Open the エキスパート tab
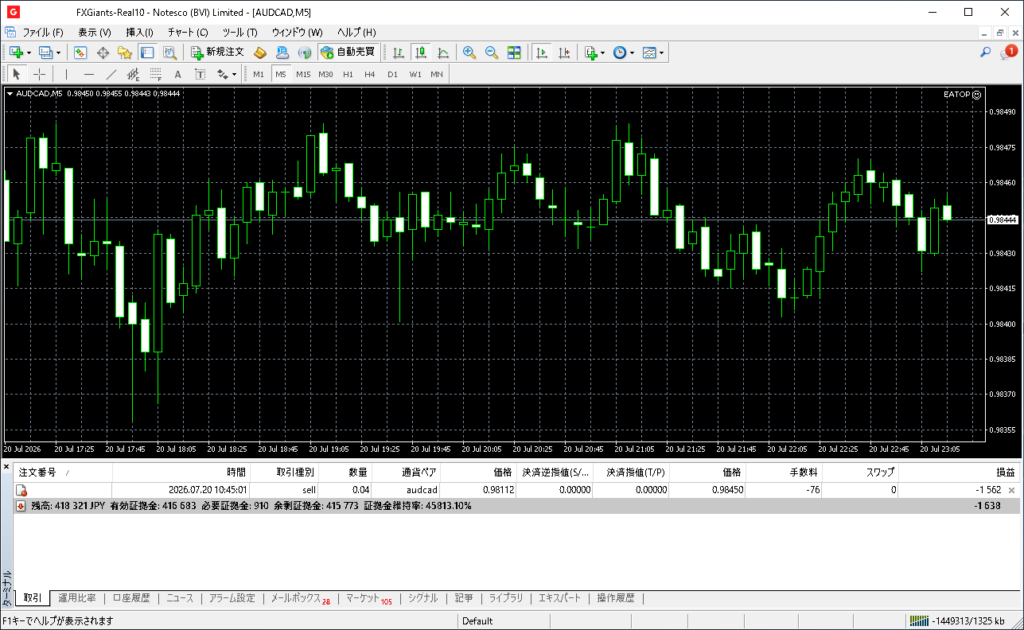This screenshot has width=1024, height=630. pyautogui.click(x=560, y=598)
